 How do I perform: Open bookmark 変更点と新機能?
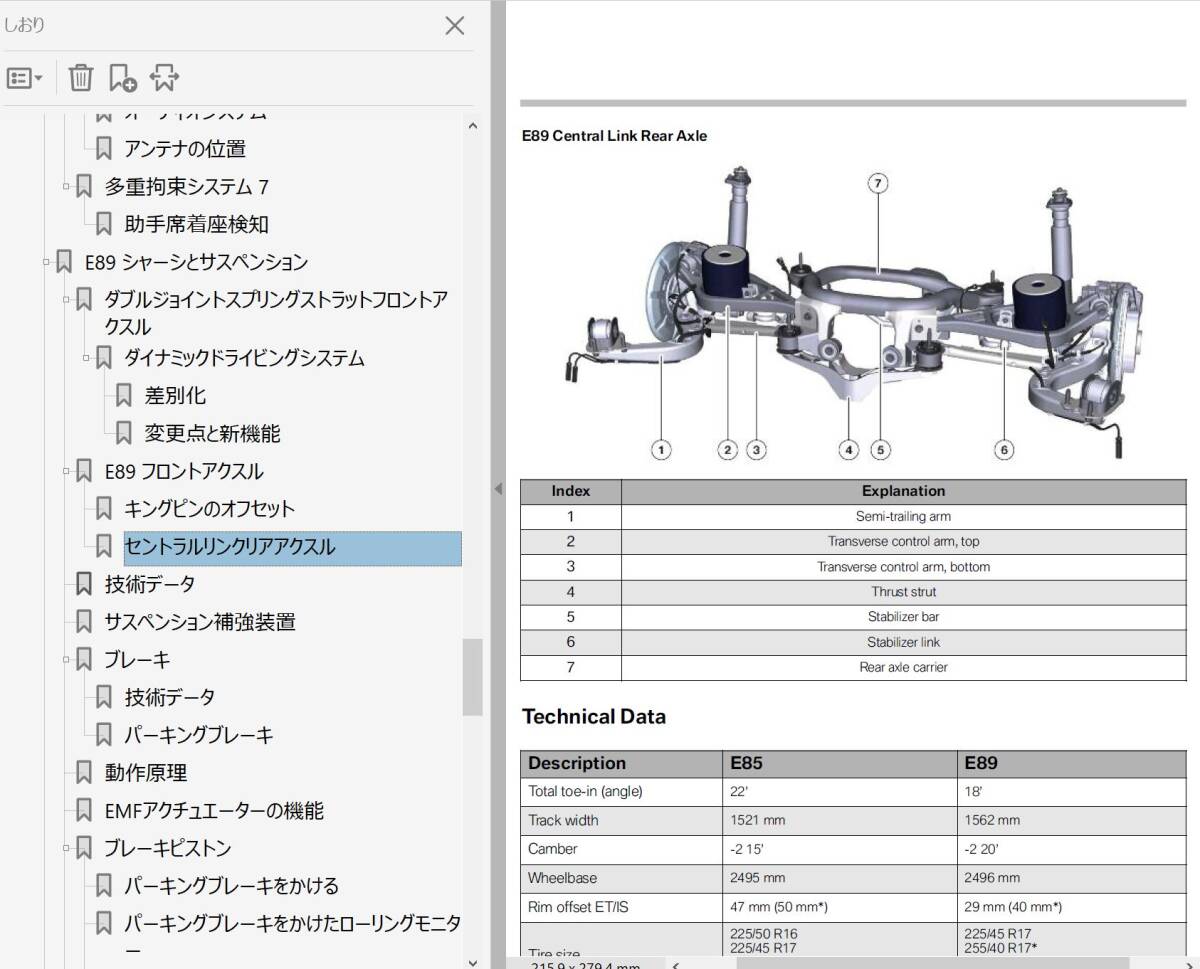coord(212,433)
